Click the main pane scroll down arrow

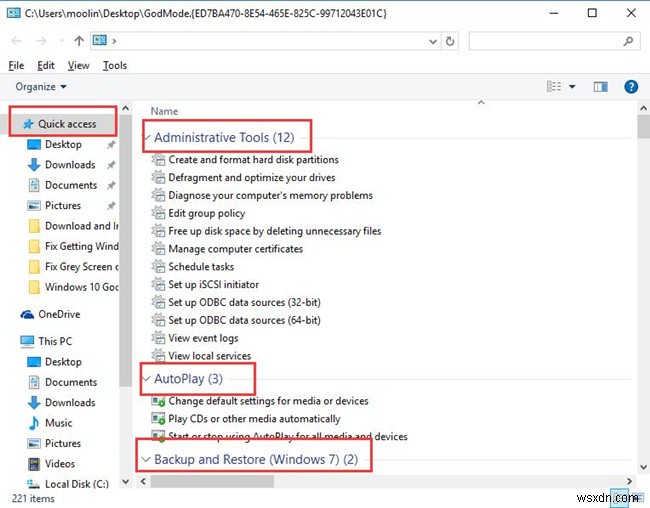tap(643, 467)
